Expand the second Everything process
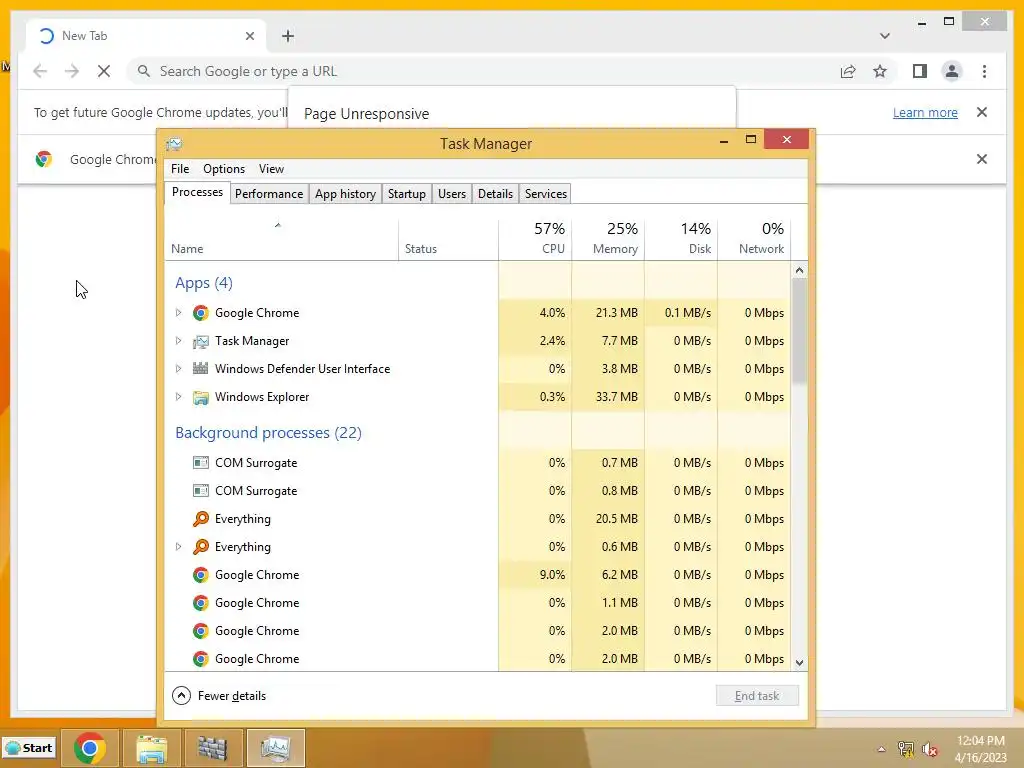Viewport: 1024px width, 768px height. click(x=178, y=547)
